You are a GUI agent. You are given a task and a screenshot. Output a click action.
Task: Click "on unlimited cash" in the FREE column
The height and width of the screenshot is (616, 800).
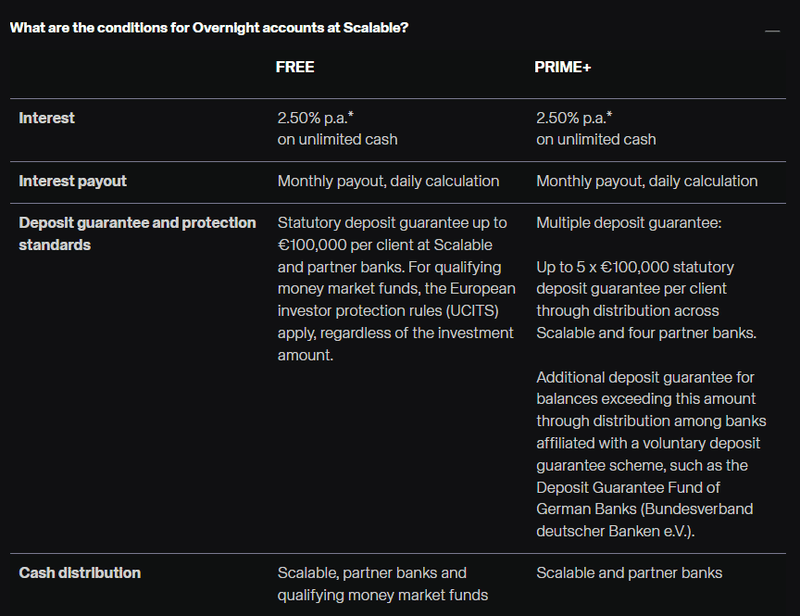coord(337,140)
